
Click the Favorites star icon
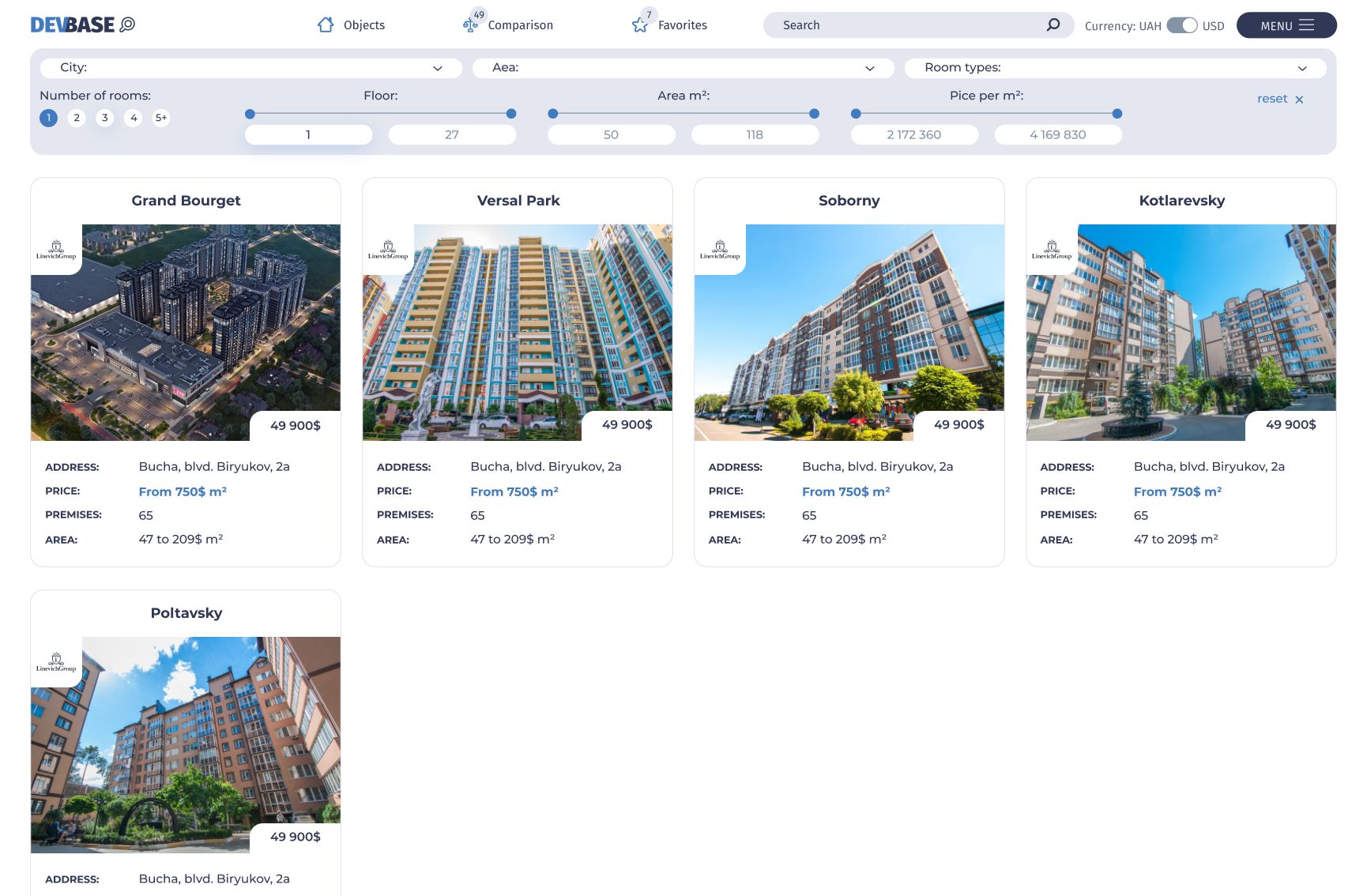pyautogui.click(x=640, y=25)
